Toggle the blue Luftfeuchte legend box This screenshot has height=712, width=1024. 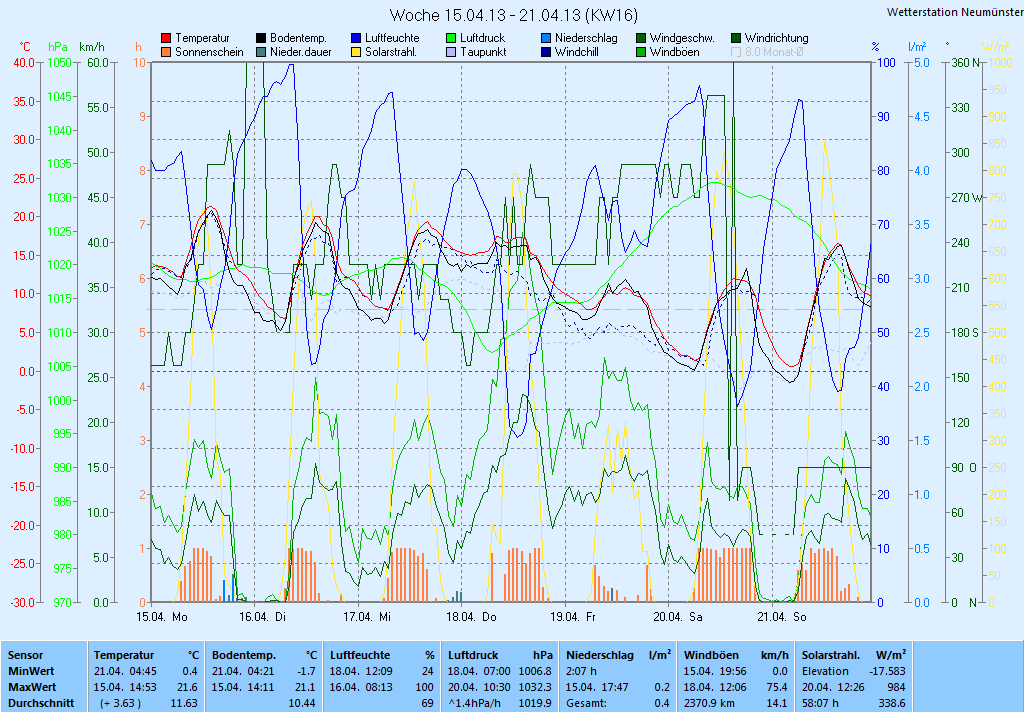coord(356,39)
